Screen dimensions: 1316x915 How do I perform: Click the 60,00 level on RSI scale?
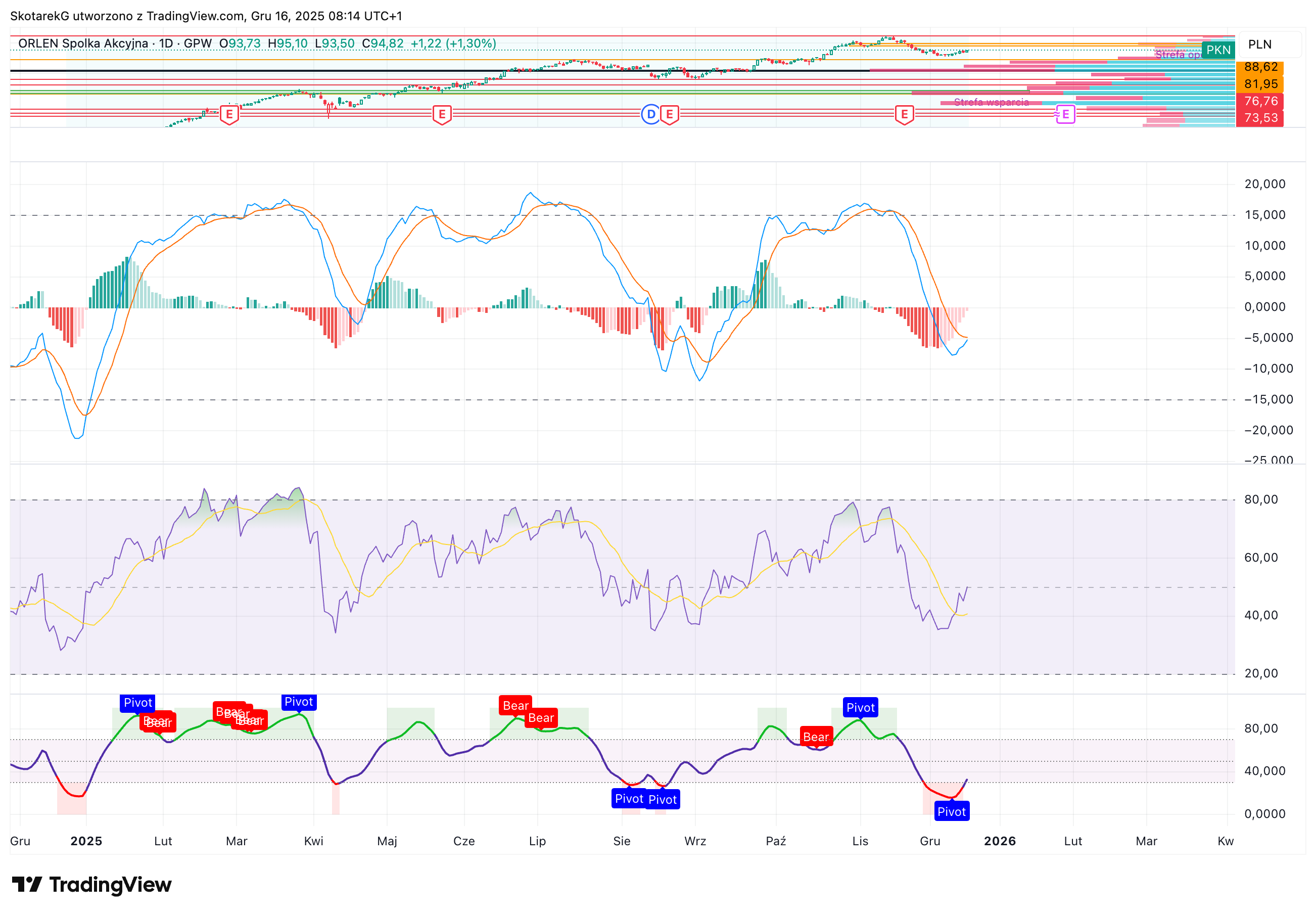pyautogui.click(x=1261, y=557)
